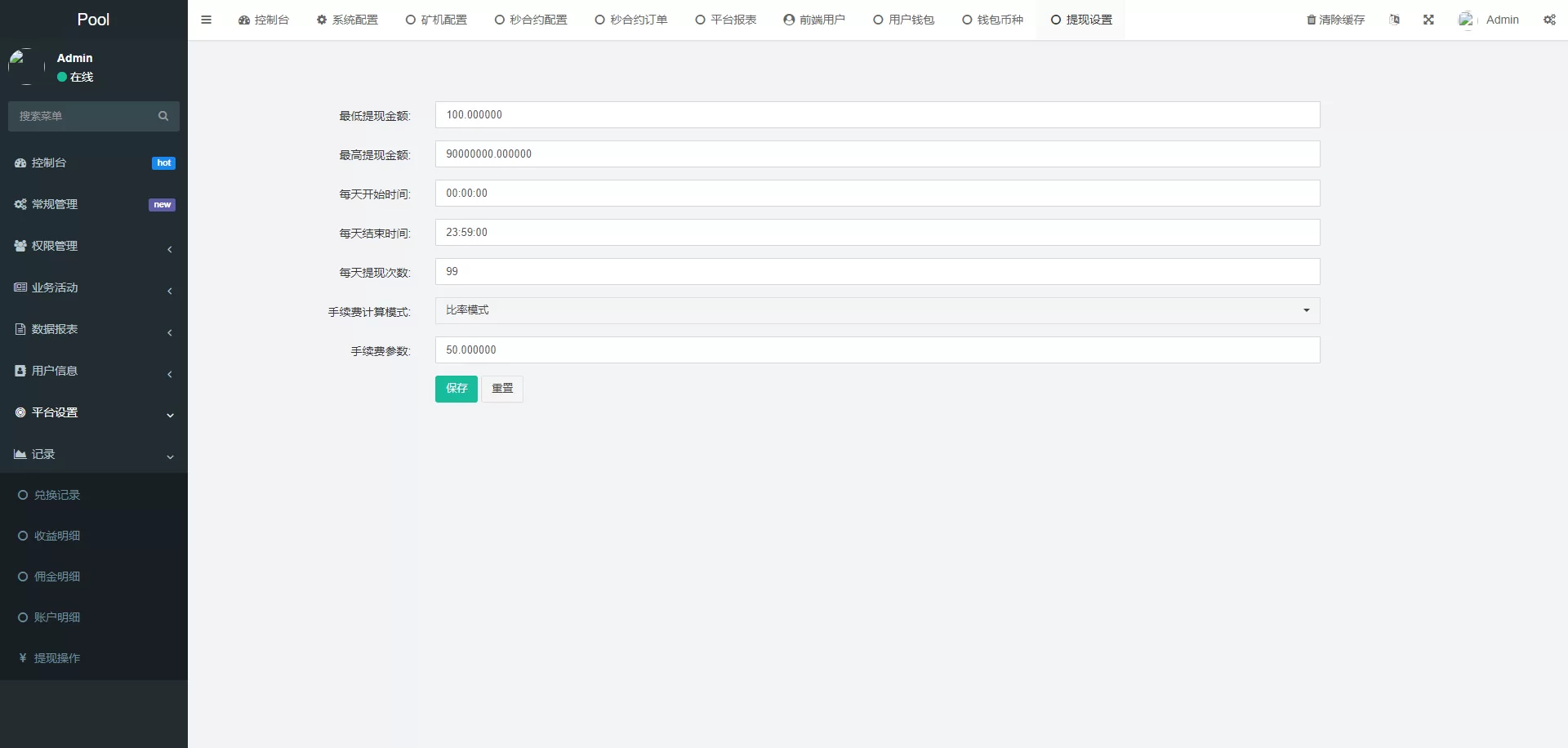Open the Admin user menu in the top bar
The width and height of the screenshot is (1568, 748).
[1489, 20]
